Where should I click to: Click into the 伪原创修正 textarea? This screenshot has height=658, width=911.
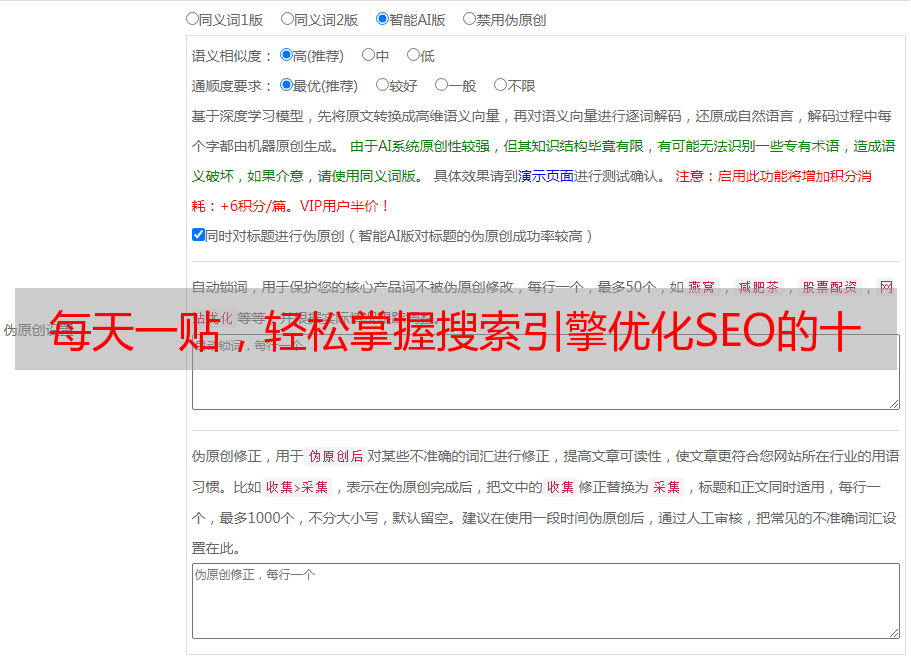click(546, 601)
